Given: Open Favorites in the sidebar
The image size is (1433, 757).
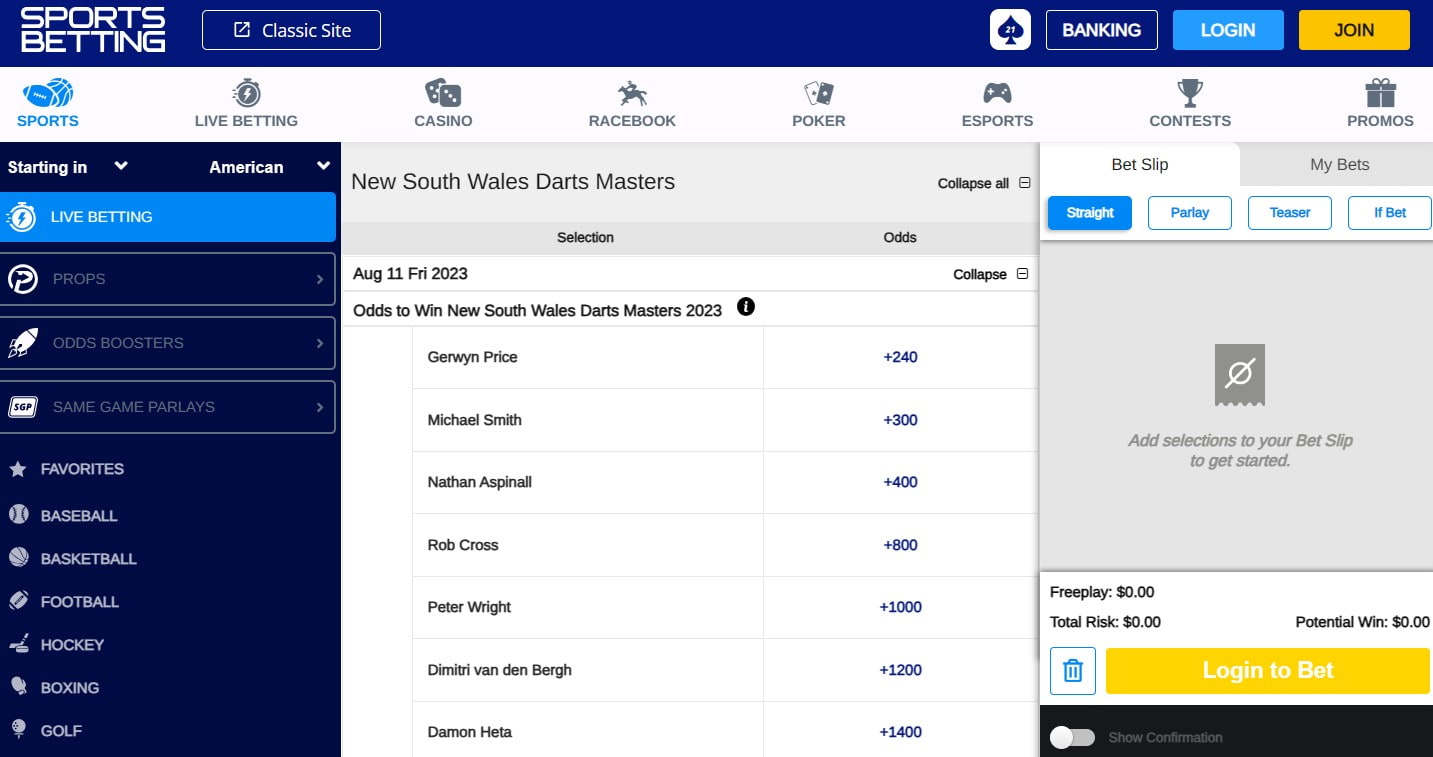Looking at the screenshot, I should tap(82, 469).
